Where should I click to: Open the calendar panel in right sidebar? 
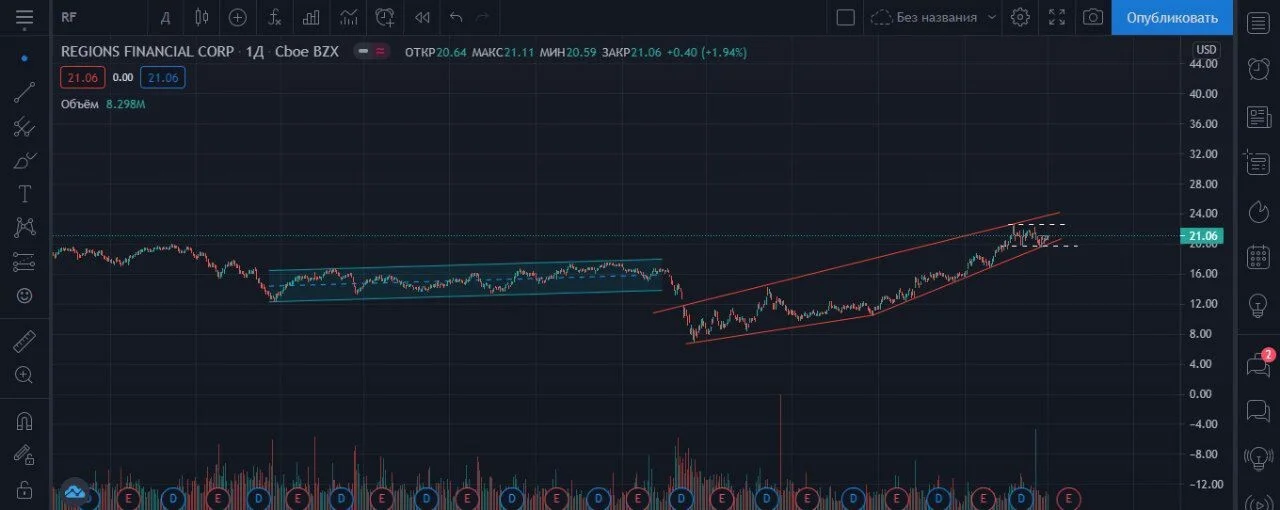coord(1258,258)
